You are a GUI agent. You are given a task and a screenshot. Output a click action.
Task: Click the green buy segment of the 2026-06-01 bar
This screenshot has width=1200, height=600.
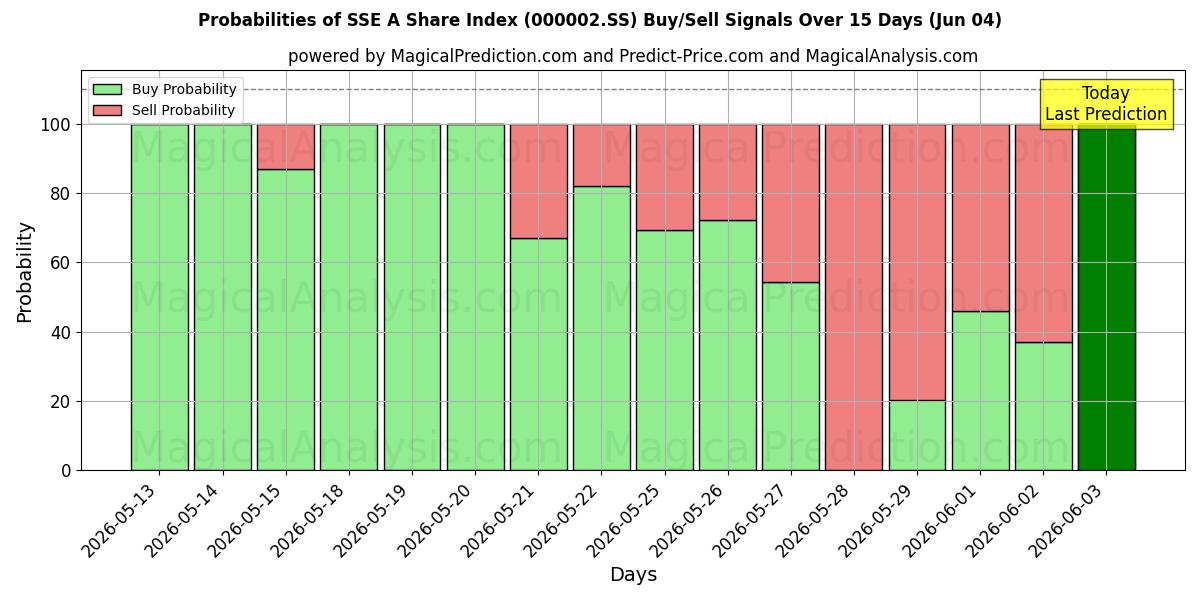981,390
